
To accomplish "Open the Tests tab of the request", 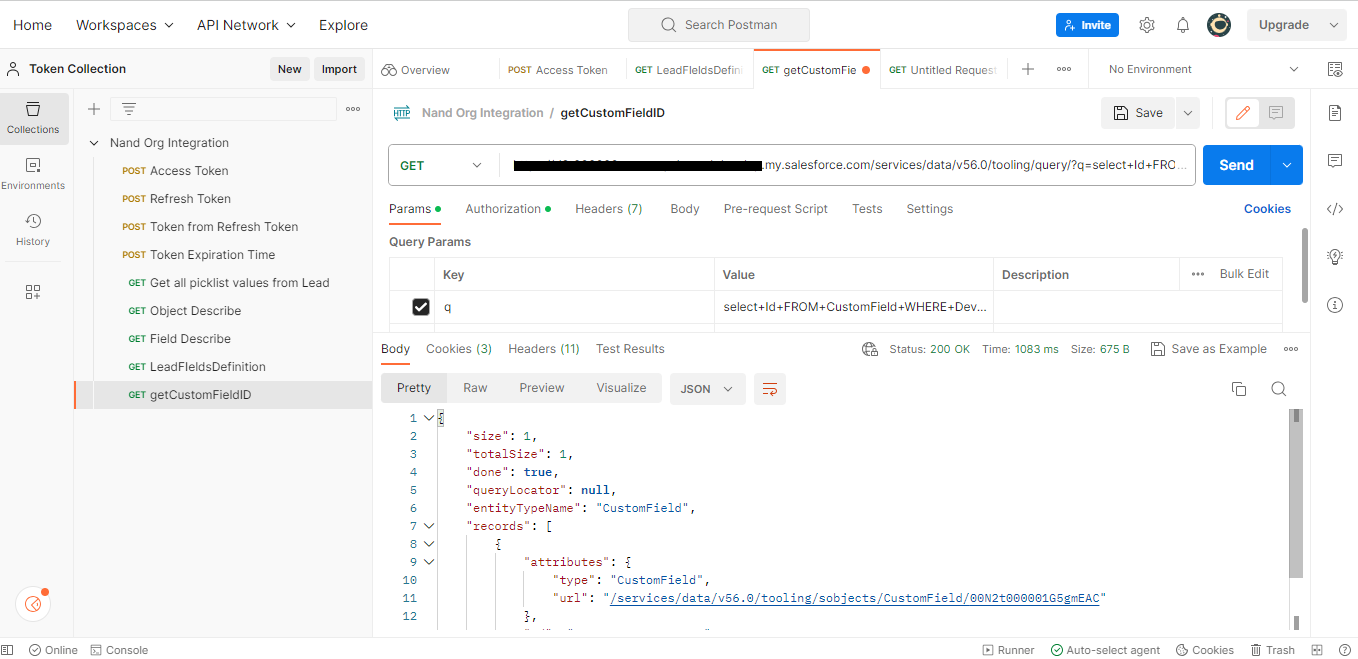I will click(x=867, y=209).
